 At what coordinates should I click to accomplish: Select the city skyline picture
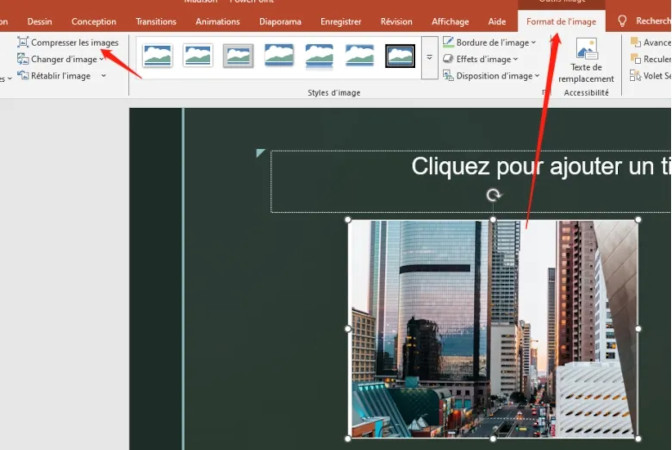coord(493,329)
